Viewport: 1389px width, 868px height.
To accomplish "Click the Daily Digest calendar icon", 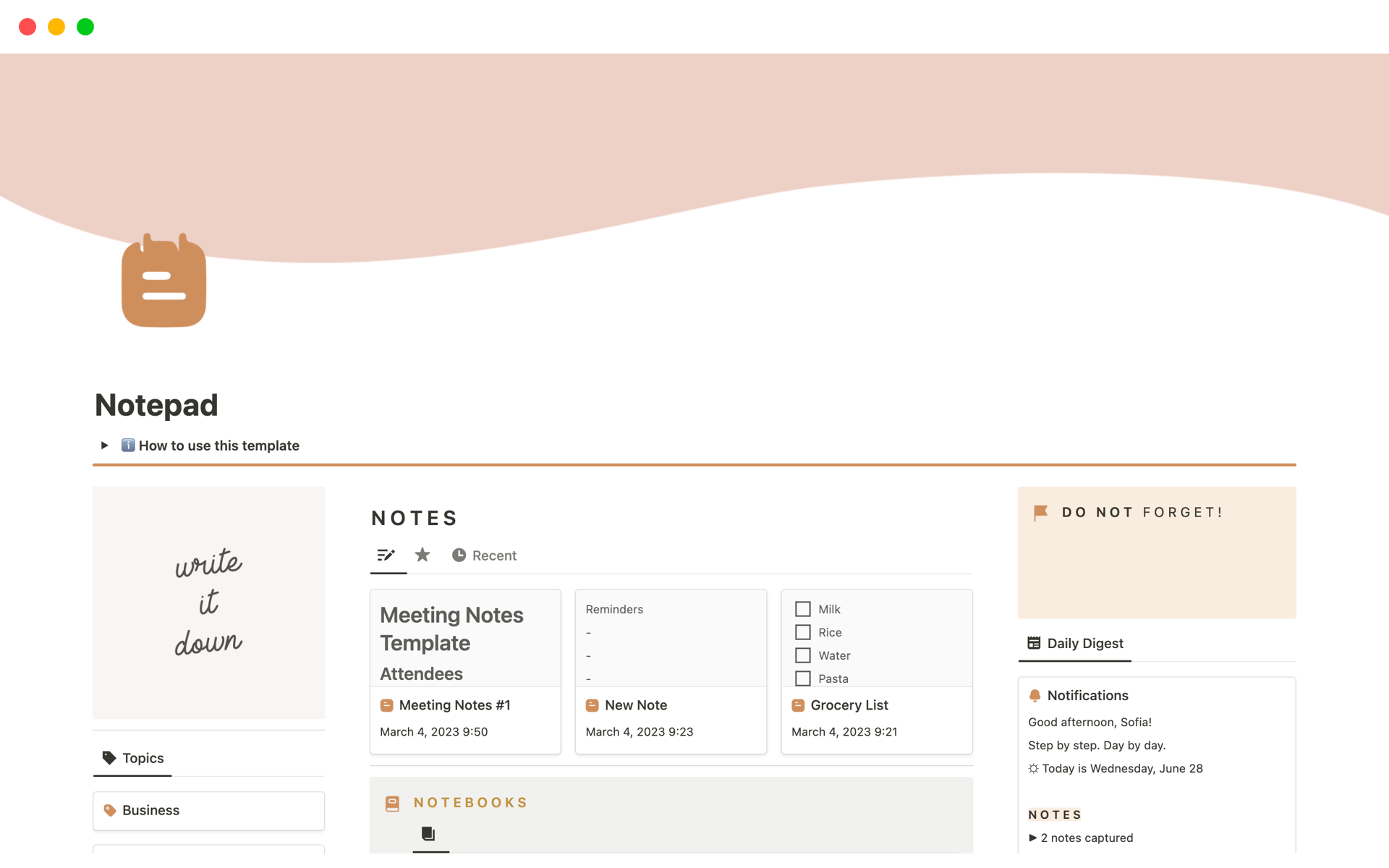I will coord(1033,642).
